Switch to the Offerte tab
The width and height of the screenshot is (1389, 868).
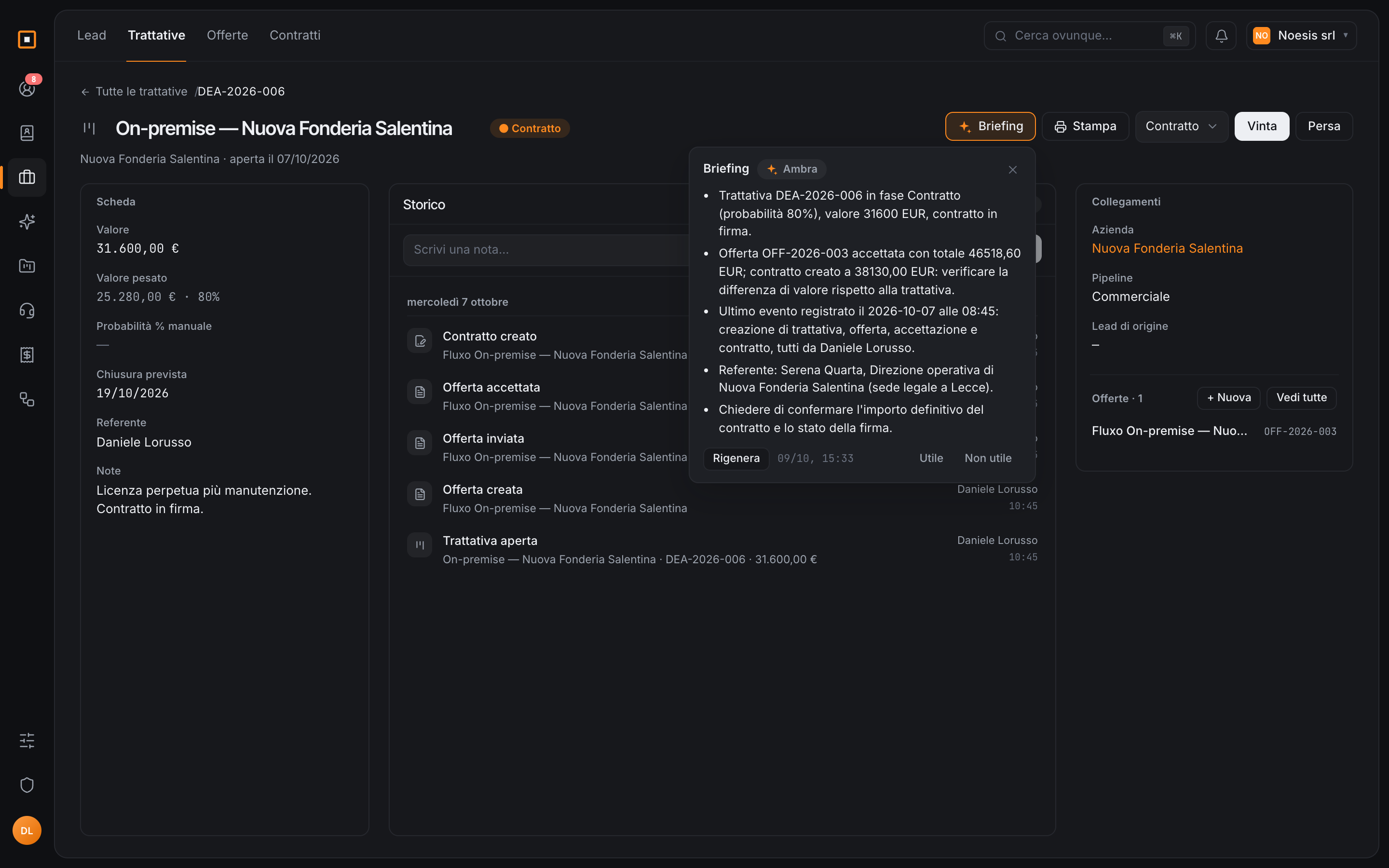point(227,35)
